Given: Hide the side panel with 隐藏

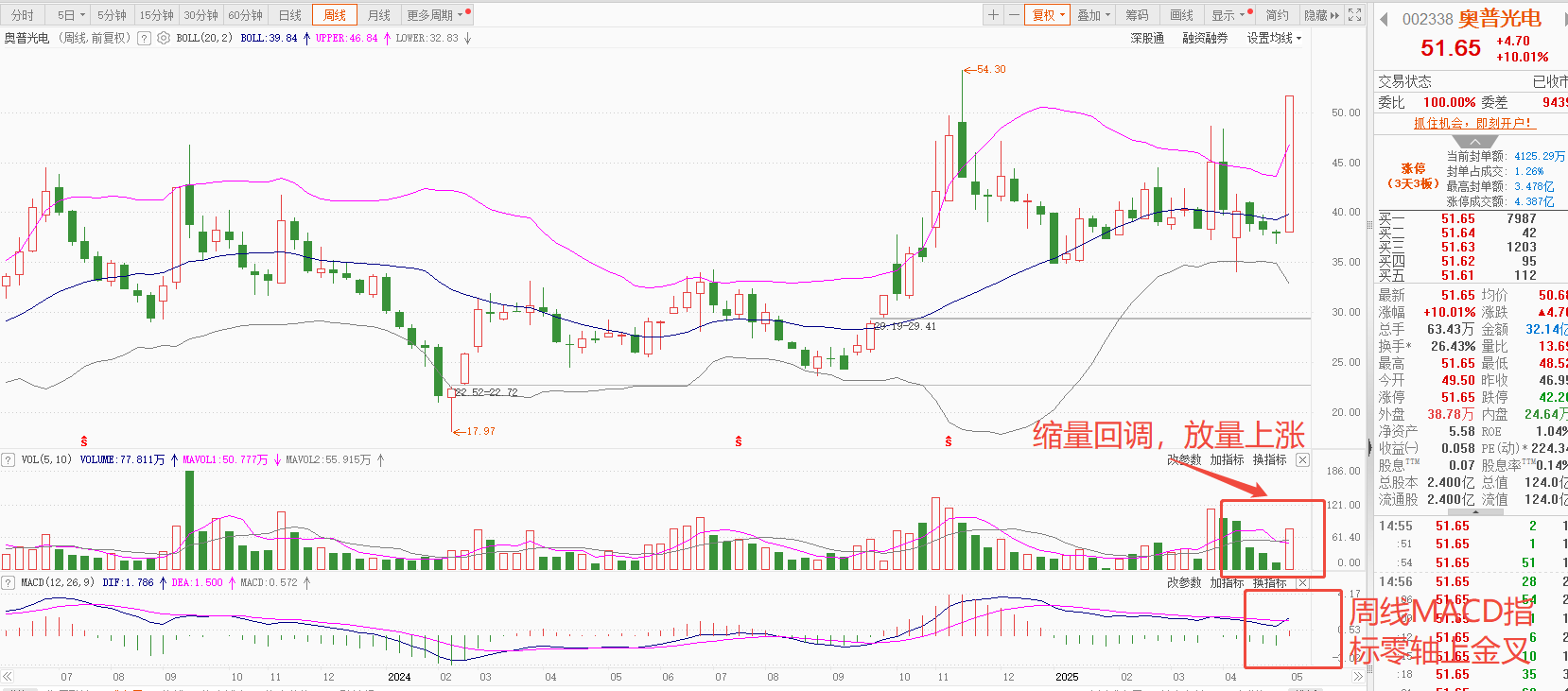Looking at the screenshot, I should [x=1321, y=15].
